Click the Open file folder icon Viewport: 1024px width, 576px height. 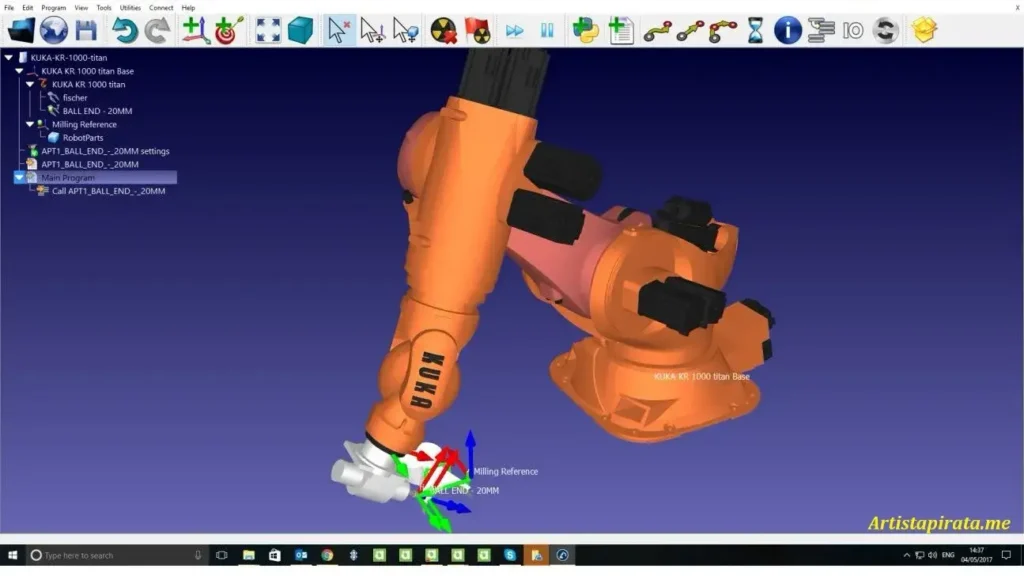20,30
